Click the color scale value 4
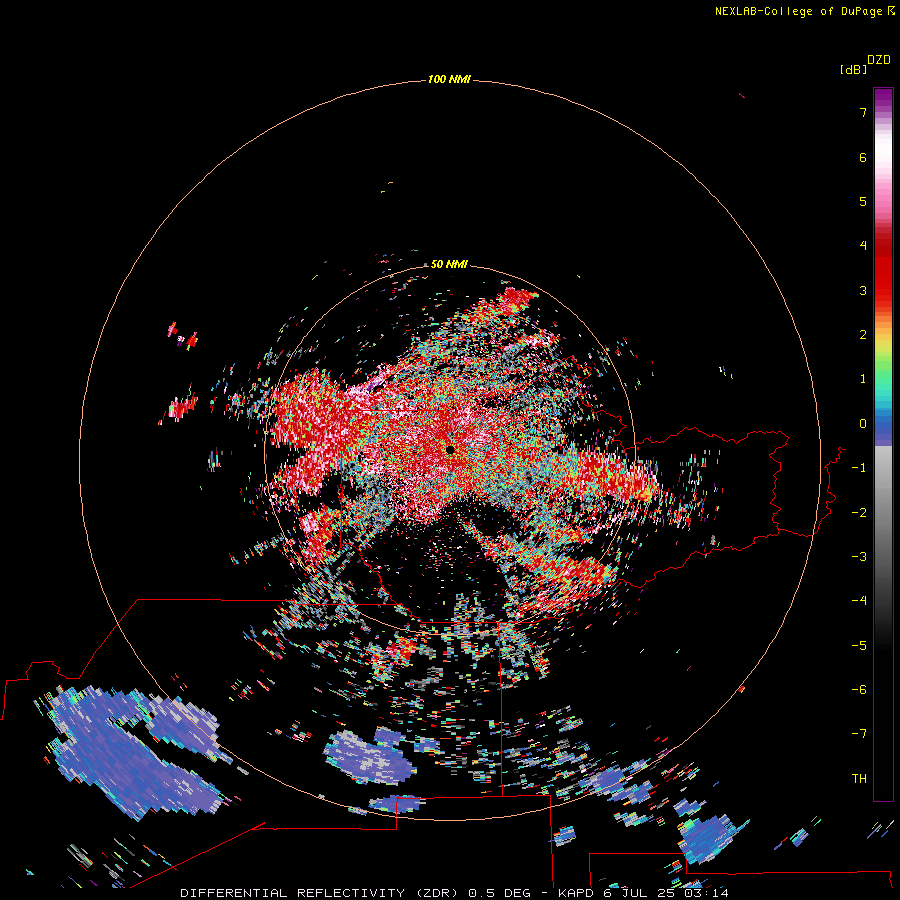This screenshot has height=900, width=900. 863,246
